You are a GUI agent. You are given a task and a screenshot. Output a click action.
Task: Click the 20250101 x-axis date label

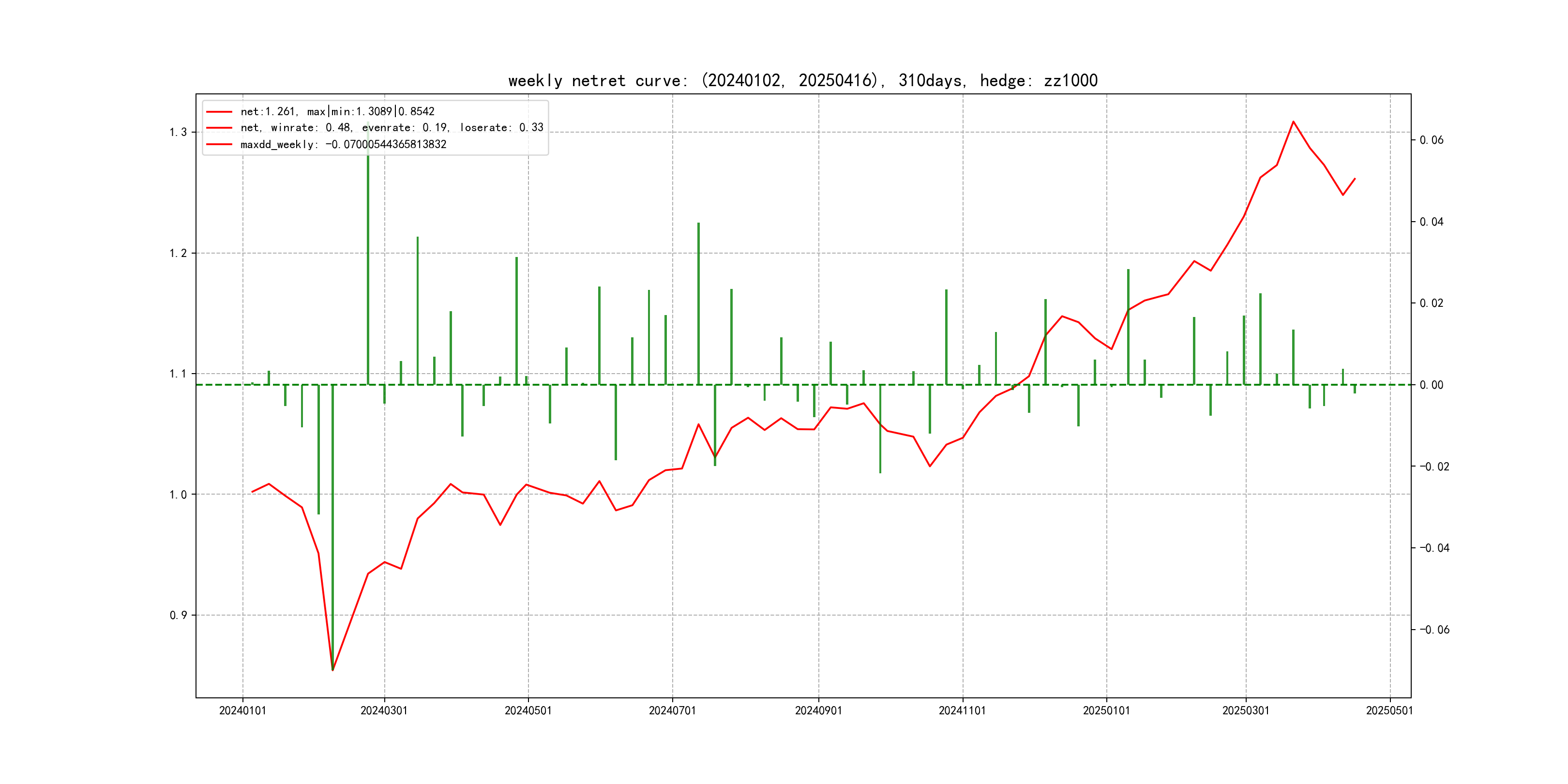(1106, 711)
